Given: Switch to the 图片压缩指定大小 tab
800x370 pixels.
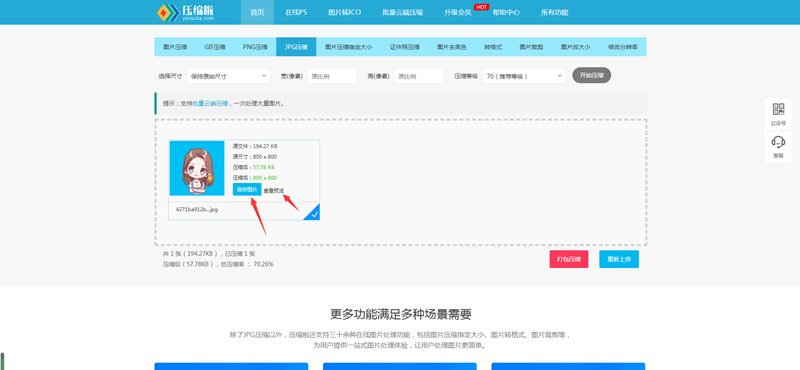Looking at the screenshot, I should (x=348, y=47).
